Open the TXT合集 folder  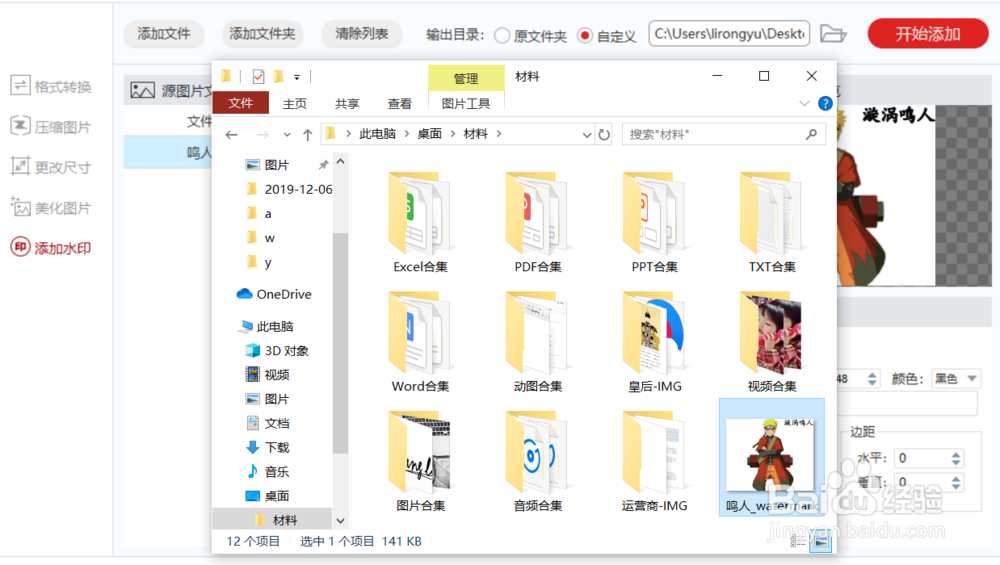(772, 223)
